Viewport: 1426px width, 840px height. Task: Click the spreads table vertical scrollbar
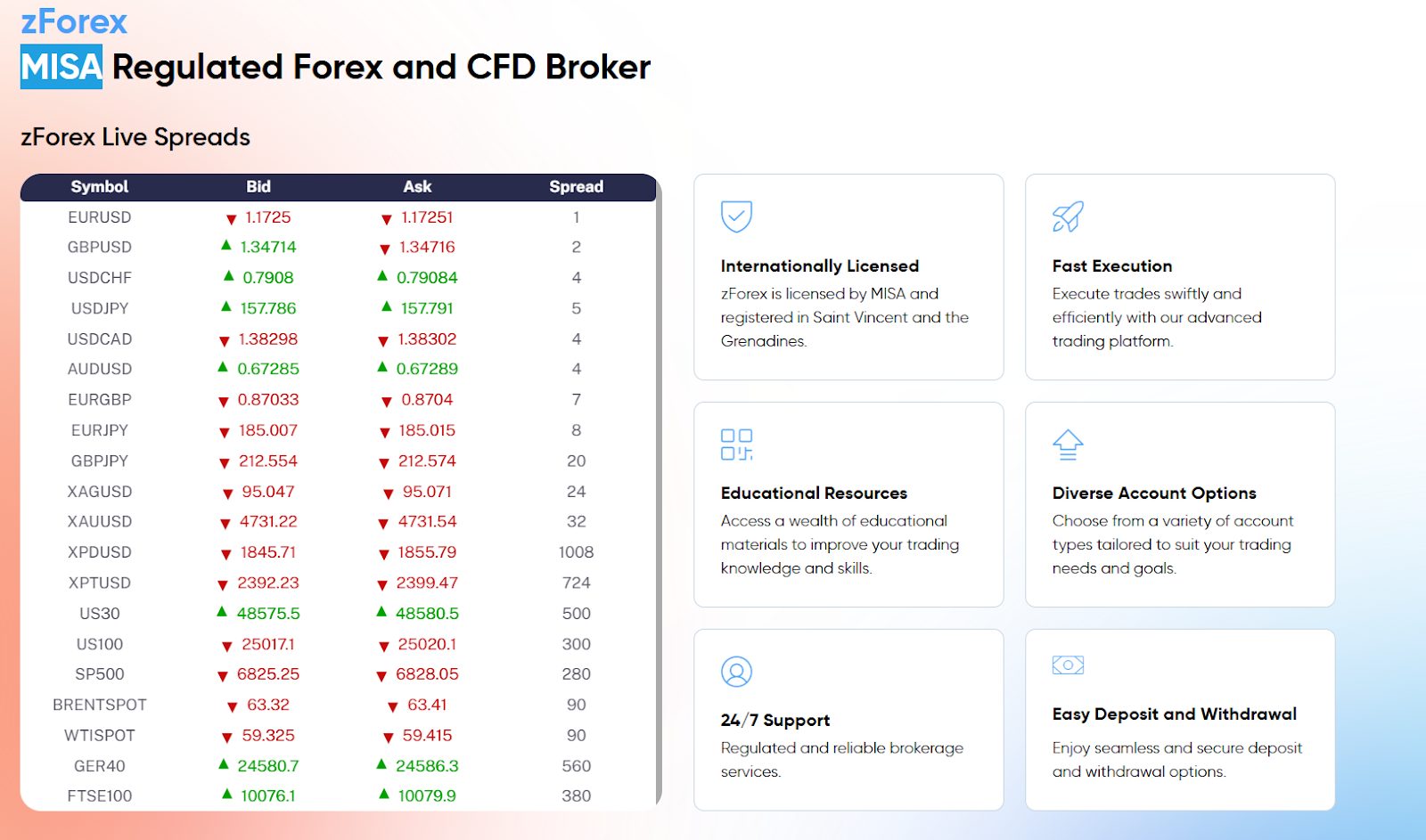pos(659,490)
